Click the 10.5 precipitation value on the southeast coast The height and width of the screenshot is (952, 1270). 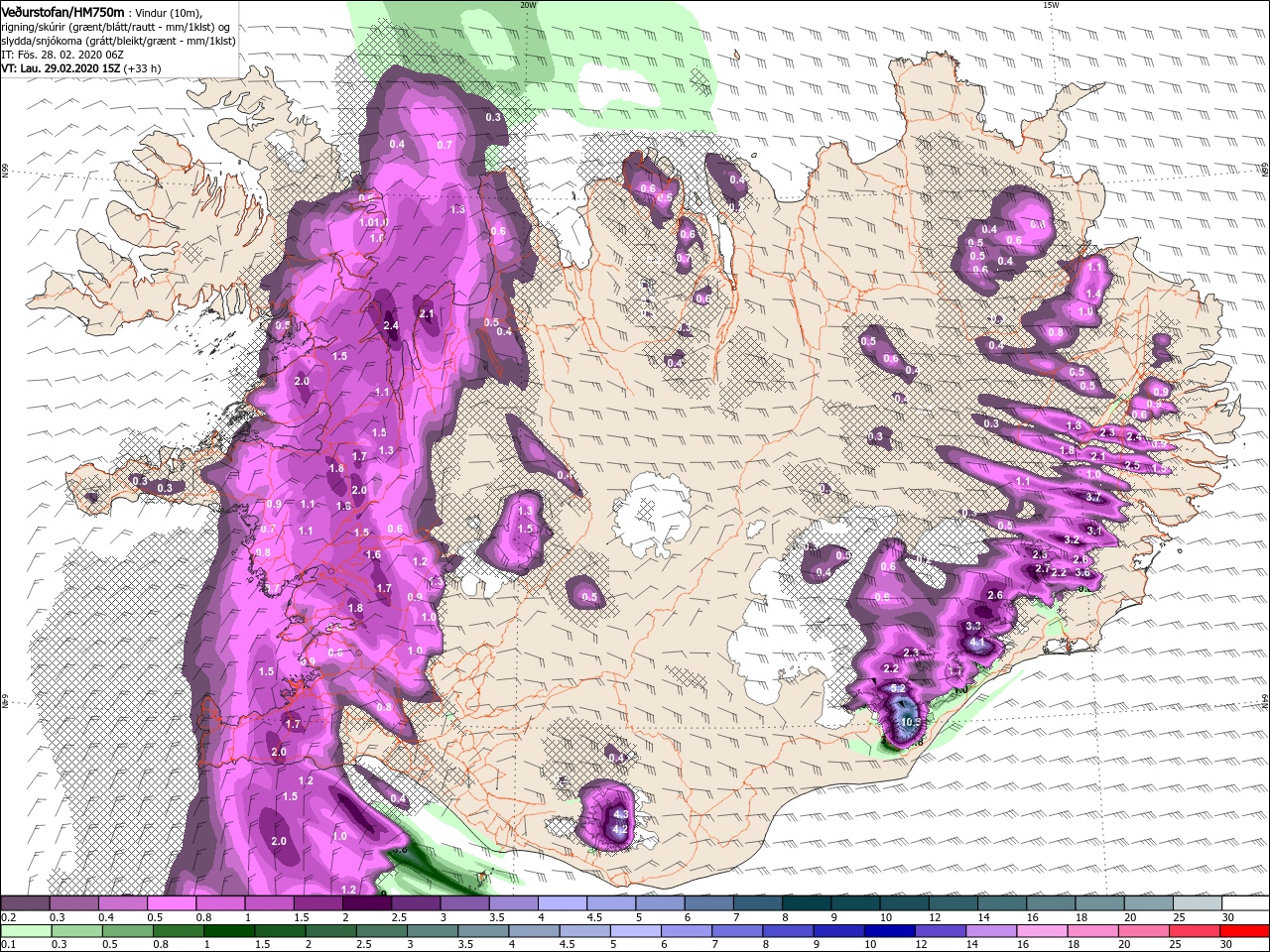[912, 722]
